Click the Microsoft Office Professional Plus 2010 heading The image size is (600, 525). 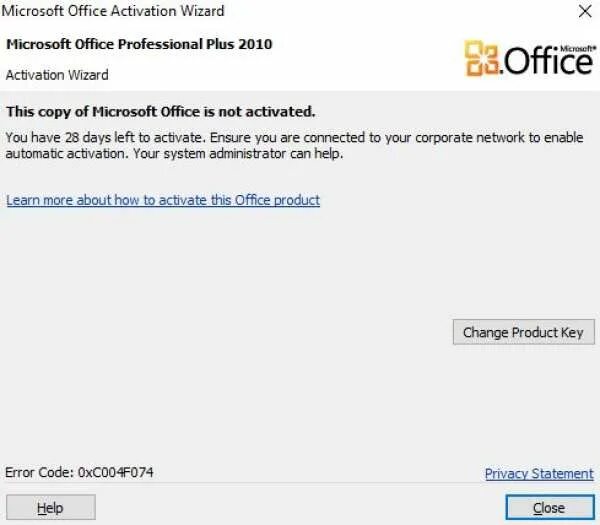139,44
